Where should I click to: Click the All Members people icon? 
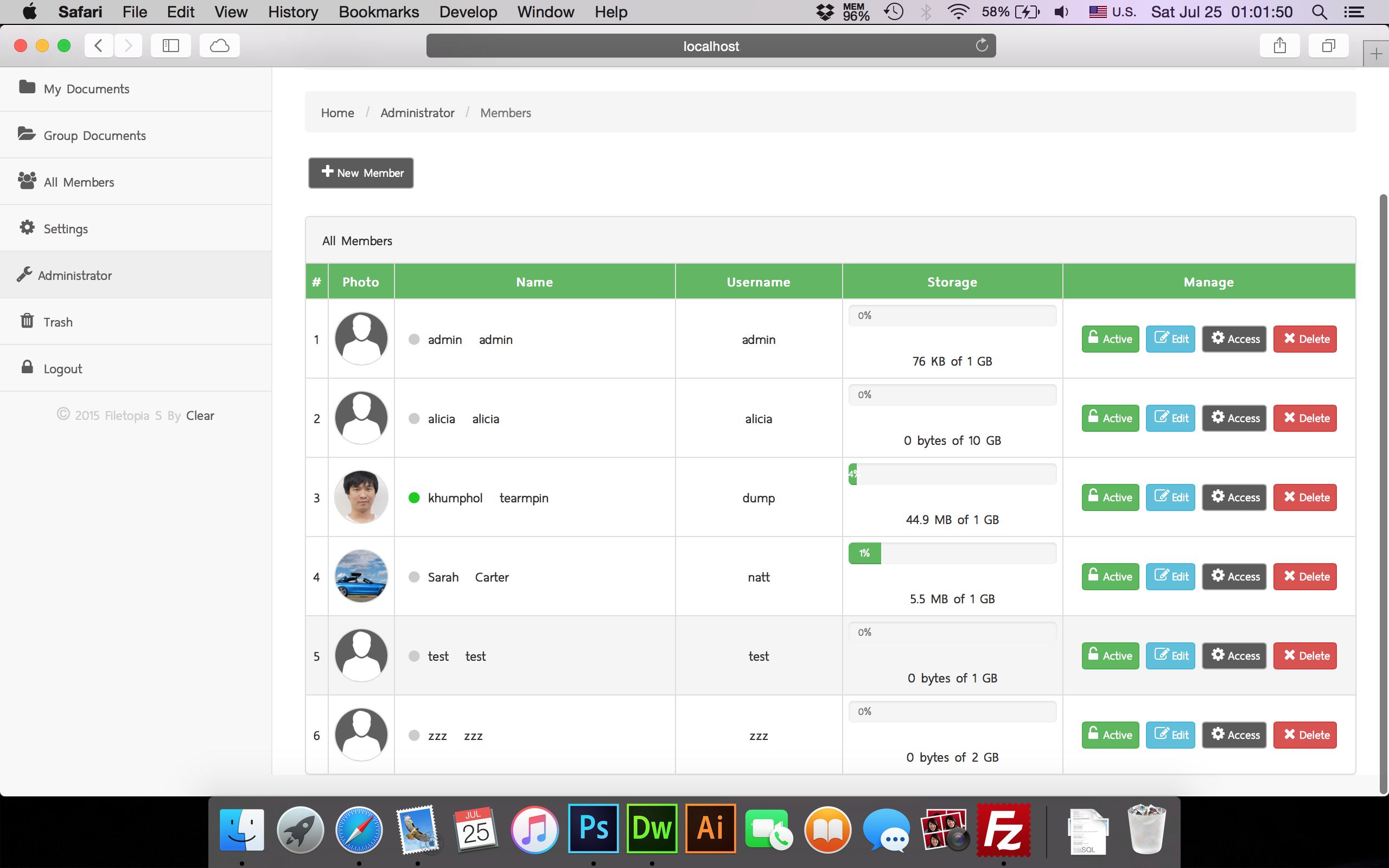[27, 181]
